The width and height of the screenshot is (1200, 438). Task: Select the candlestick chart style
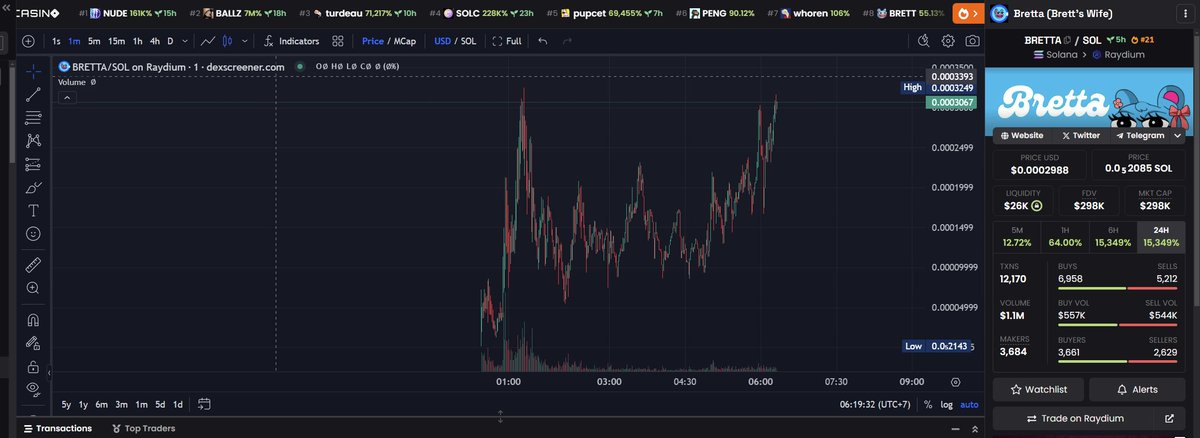(227, 41)
